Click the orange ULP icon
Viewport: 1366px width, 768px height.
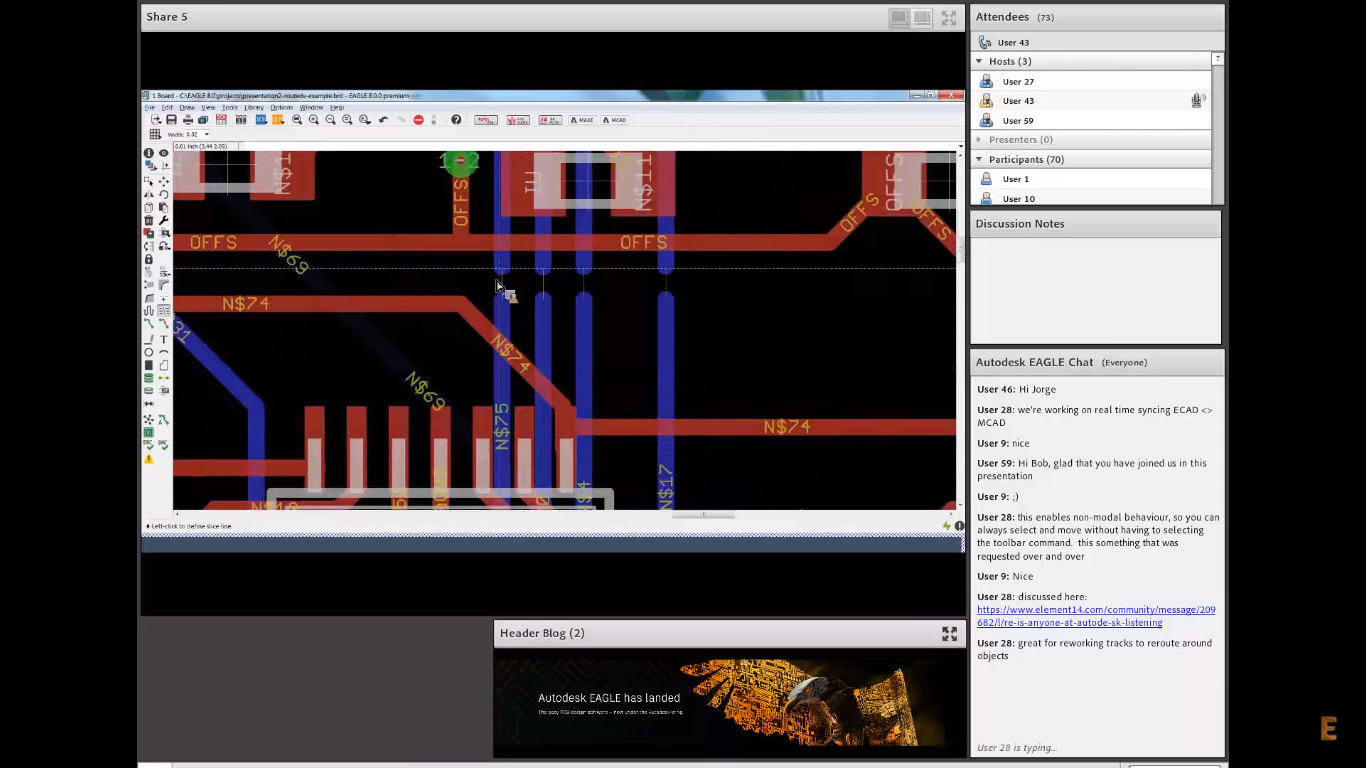pos(277,120)
